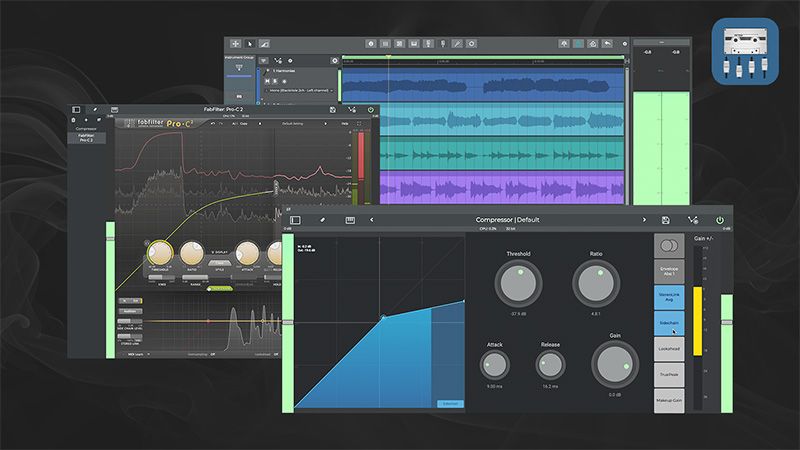
Task: Open mono input dropdown on Harmonies track
Action: [x=301, y=91]
